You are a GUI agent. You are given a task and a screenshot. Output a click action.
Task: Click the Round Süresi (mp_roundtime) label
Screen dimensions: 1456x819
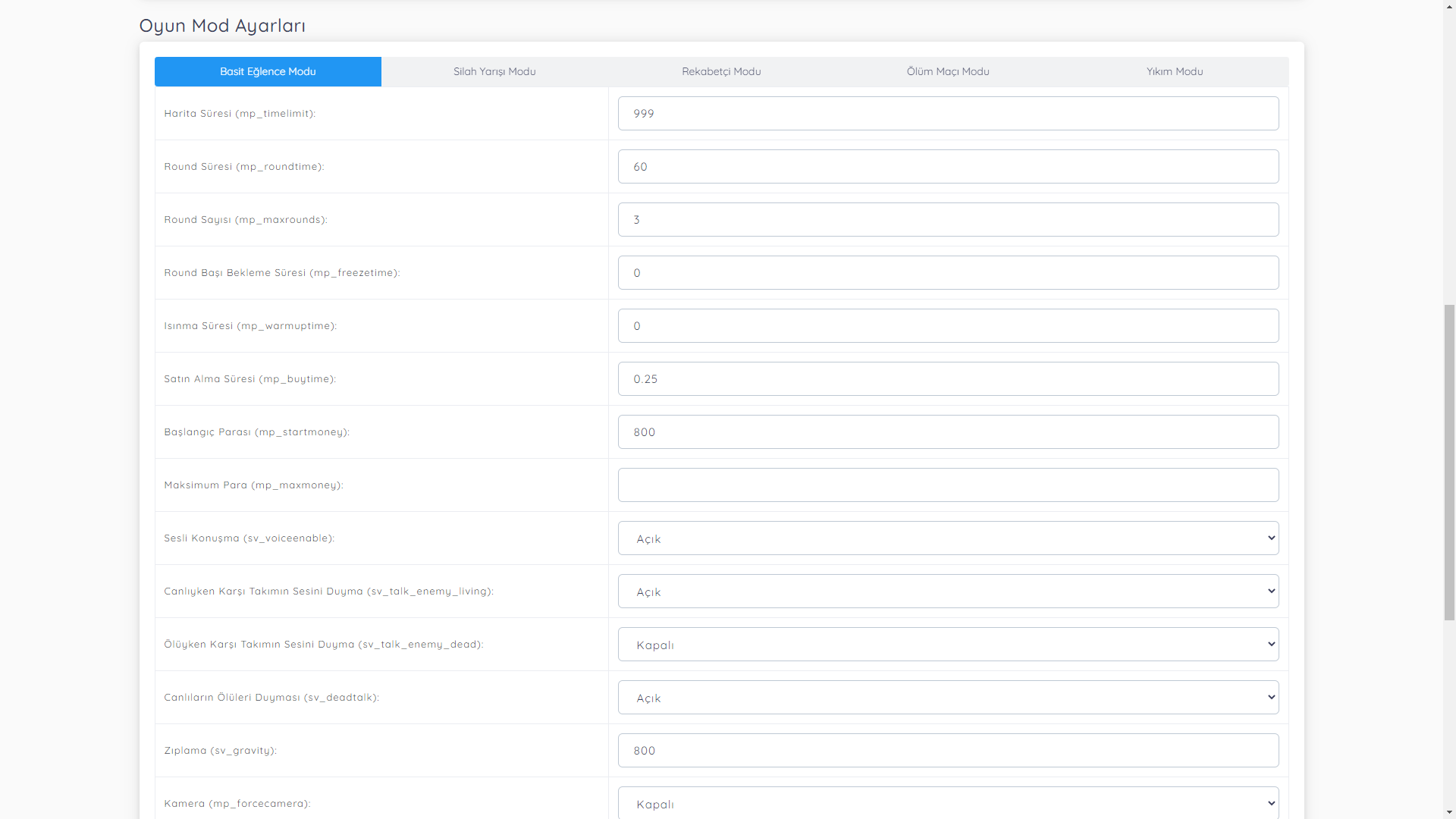[x=244, y=167]
